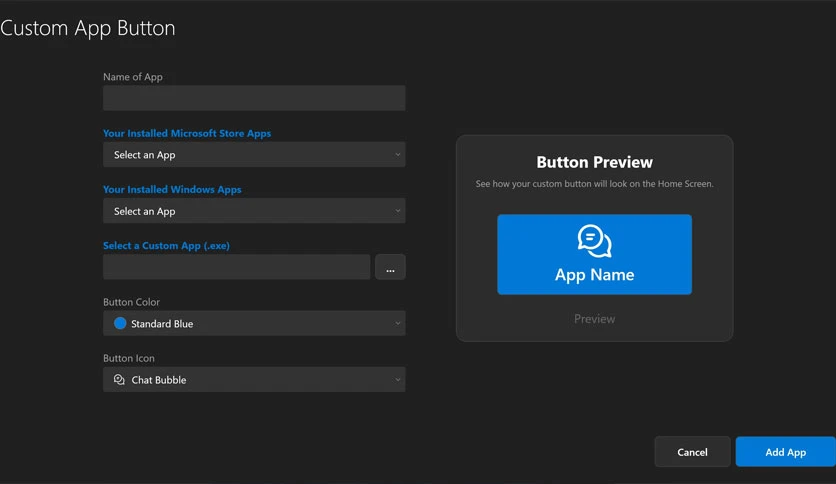836x484 pixels.
Task: Click the Button Preview heading
Action: coord(594,162)
